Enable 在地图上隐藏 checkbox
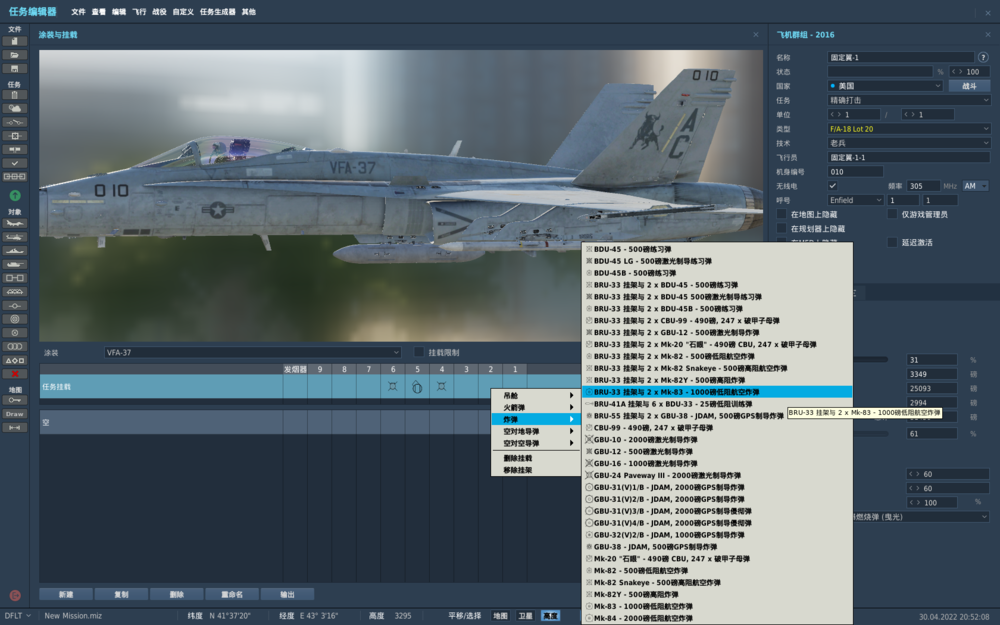1000x625 pixels. click(781, 214)
